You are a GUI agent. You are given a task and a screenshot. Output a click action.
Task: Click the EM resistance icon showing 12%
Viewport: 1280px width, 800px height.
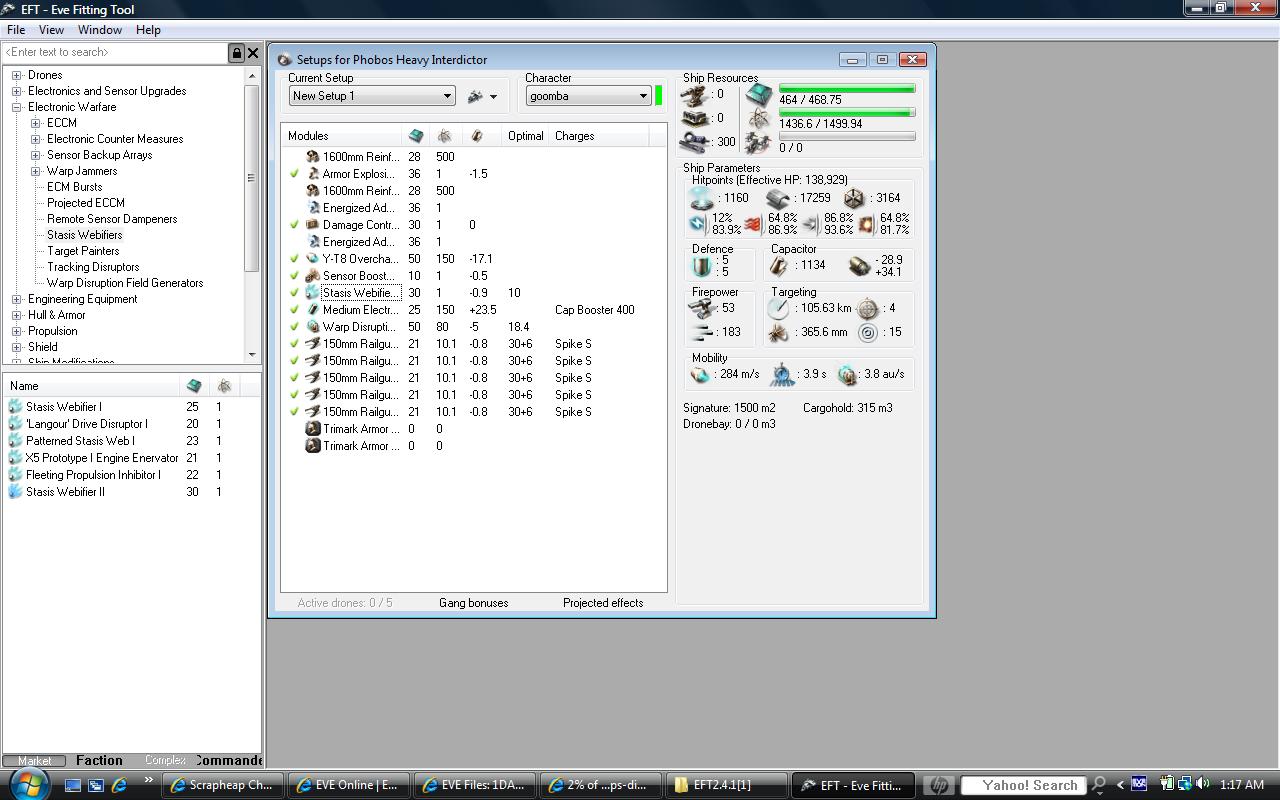pos(697,224)
